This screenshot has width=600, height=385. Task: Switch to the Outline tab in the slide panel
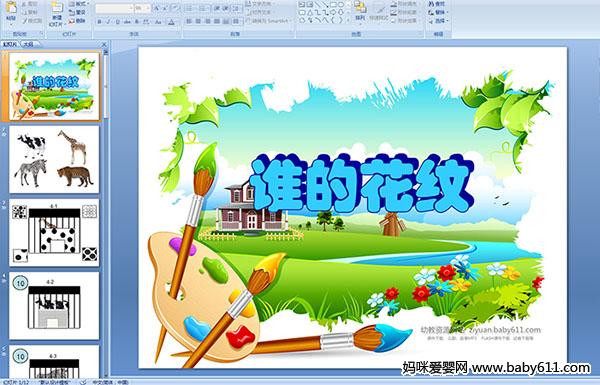(x=28, y=44)
